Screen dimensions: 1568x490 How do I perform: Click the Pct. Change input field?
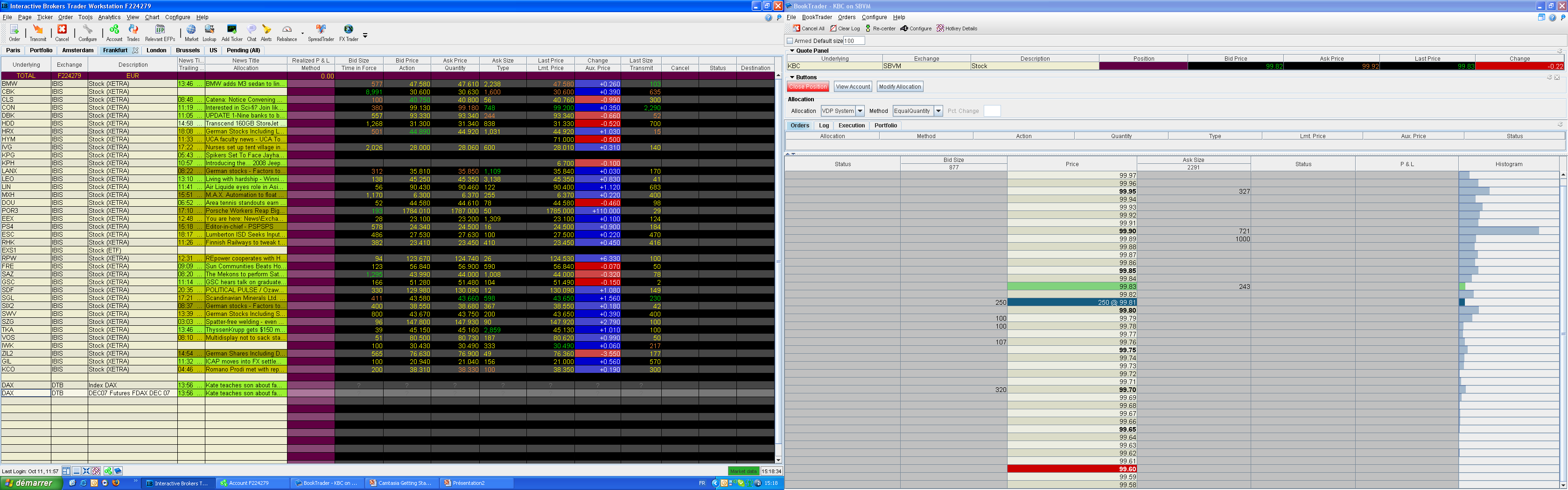(x=992, y=111)
